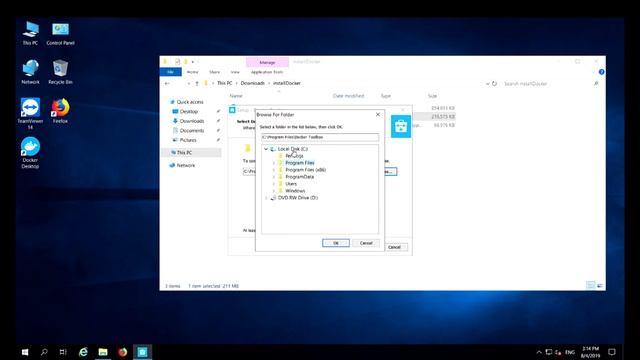Launch Docker Desktop shortcut
Image resolution: width=640 pixels, height=360 pixels.
(30, 152)
